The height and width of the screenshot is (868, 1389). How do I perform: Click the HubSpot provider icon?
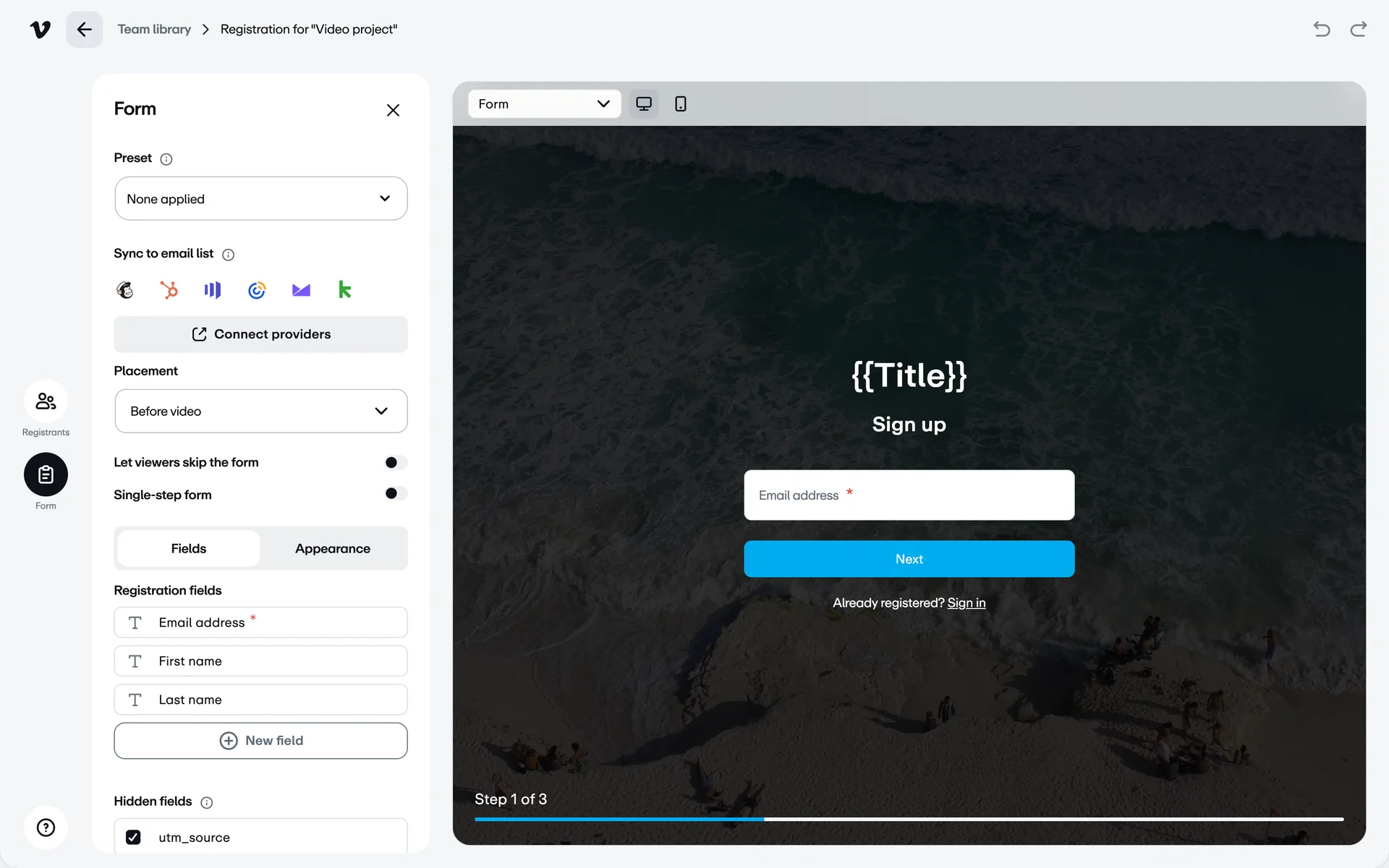tap(169, 290)
